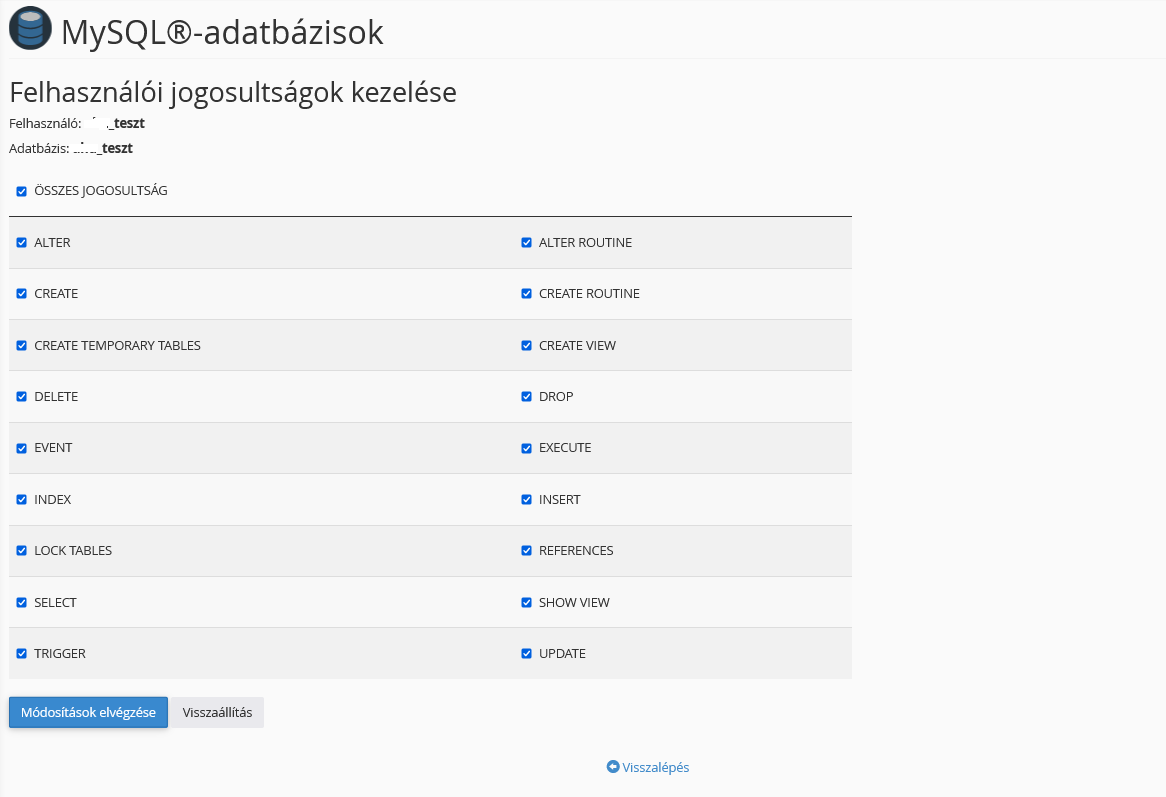Click the REFERENCES label text
This screenshot has height=797, width=1166.
pyautogui.click(x=576, y=550)
